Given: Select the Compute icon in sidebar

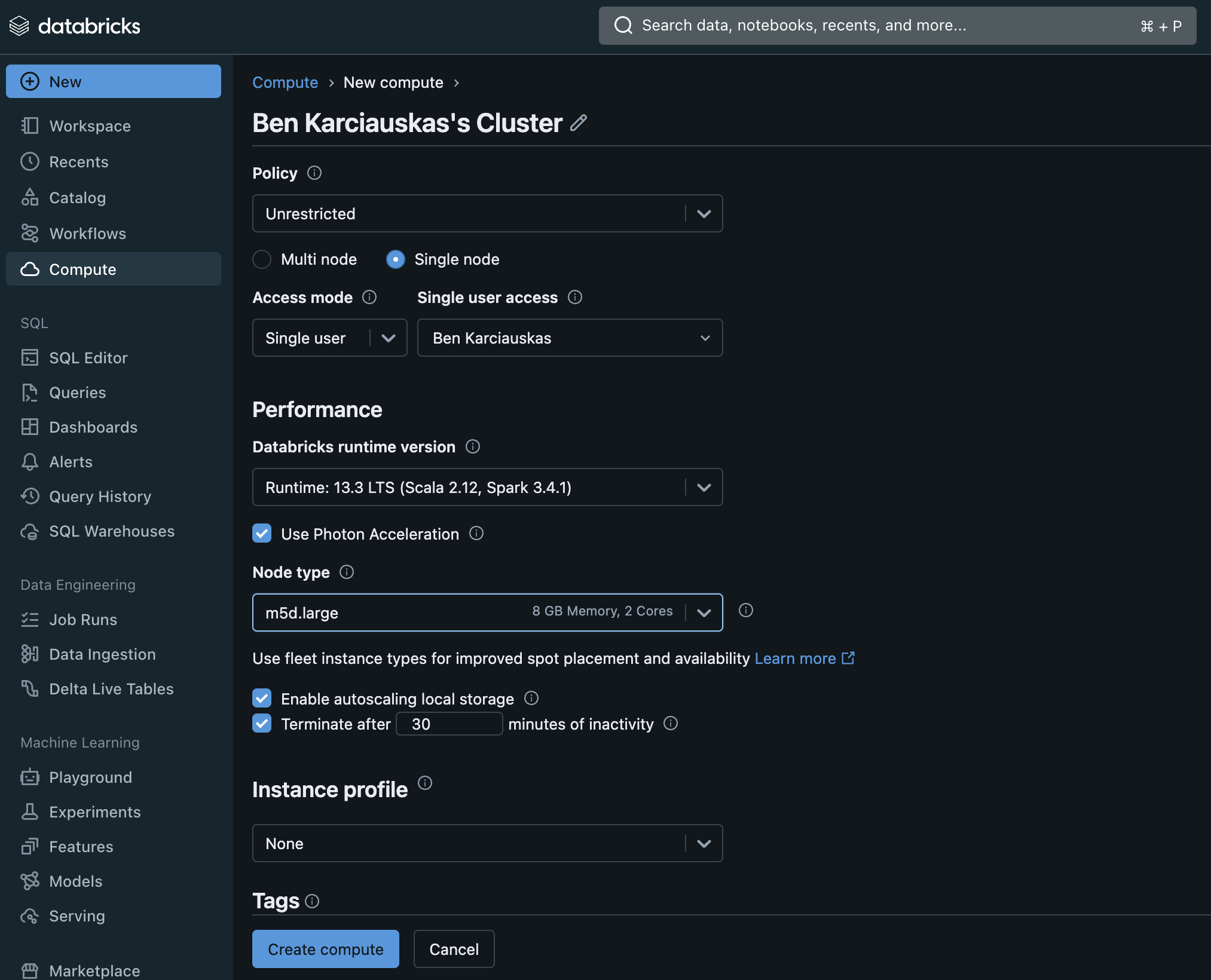Looking at the screenshot, I should (x=31, y=269).
